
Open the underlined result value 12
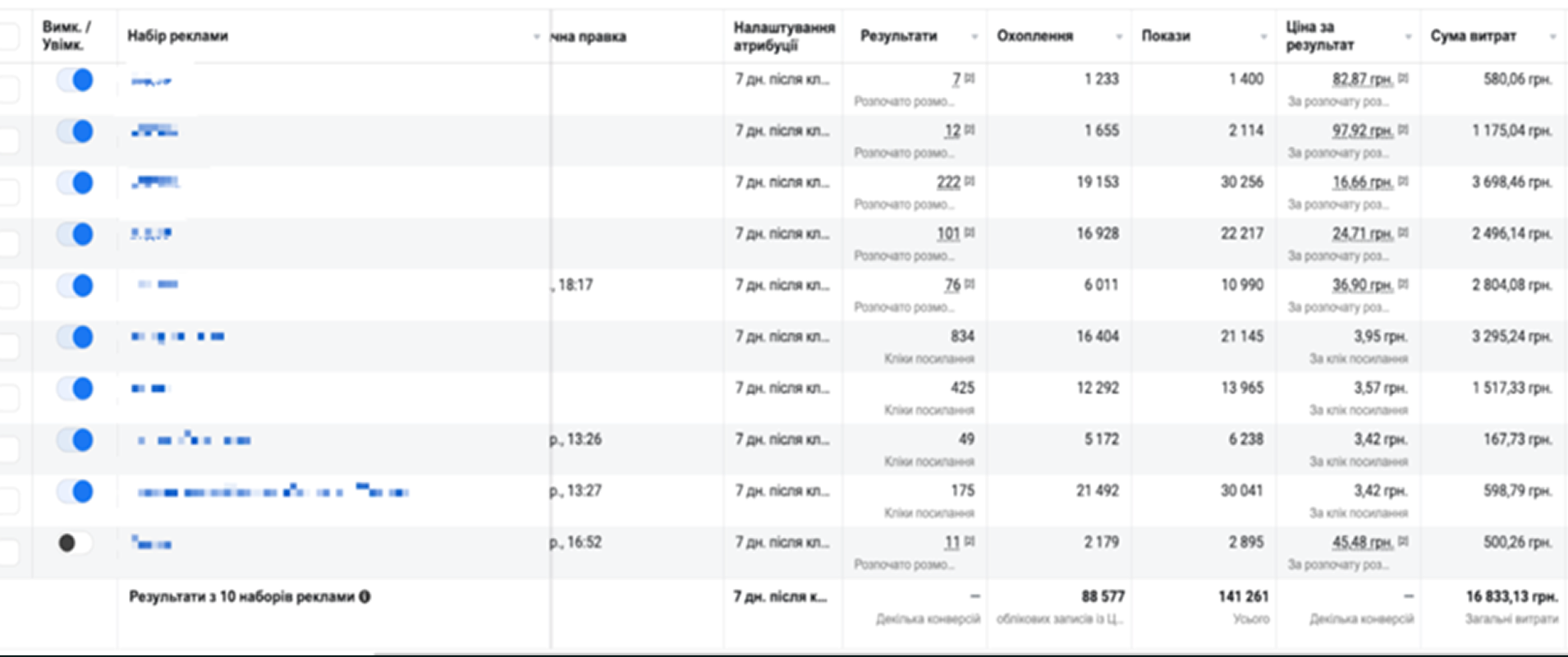(952, 131)
